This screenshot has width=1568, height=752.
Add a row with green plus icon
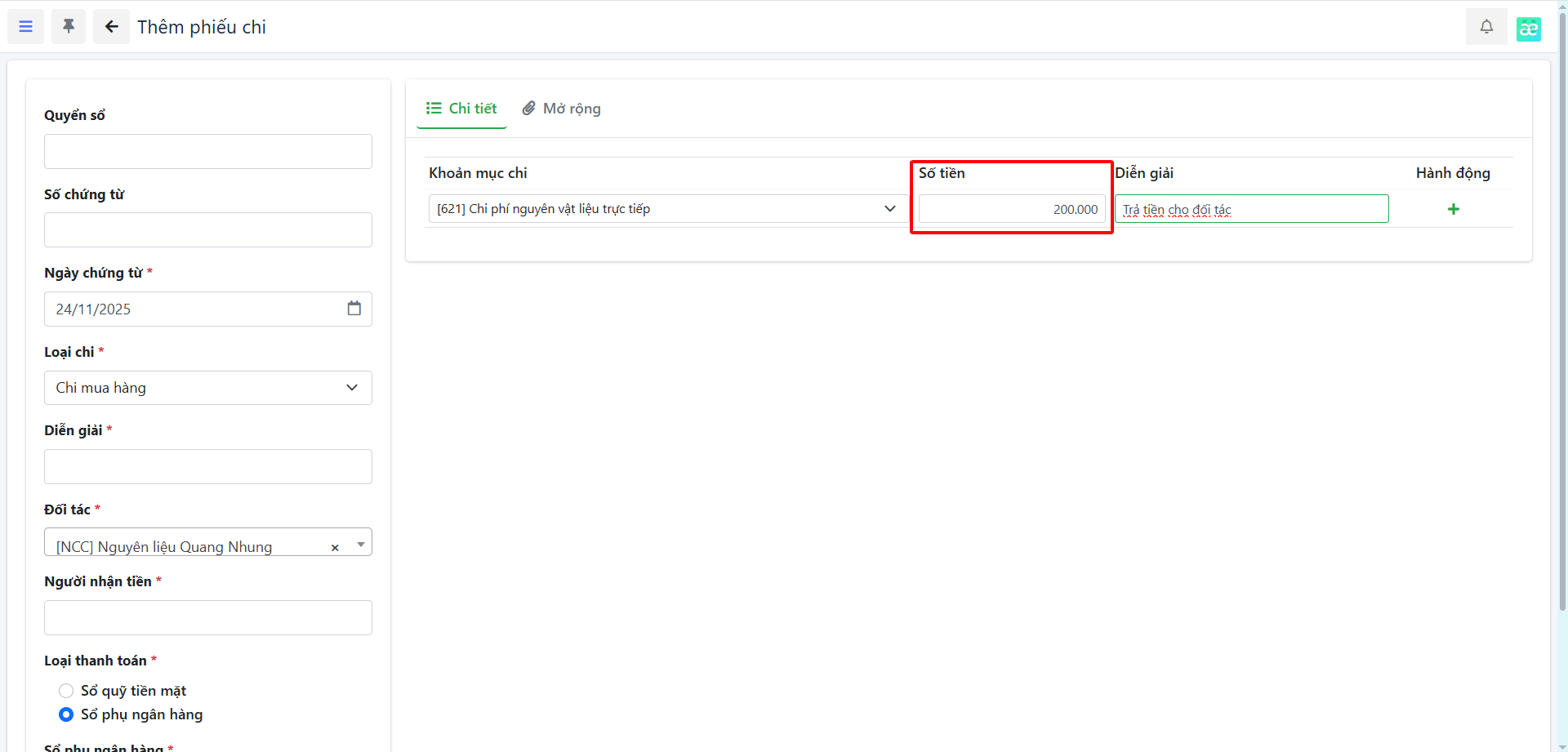(1453, 209)
